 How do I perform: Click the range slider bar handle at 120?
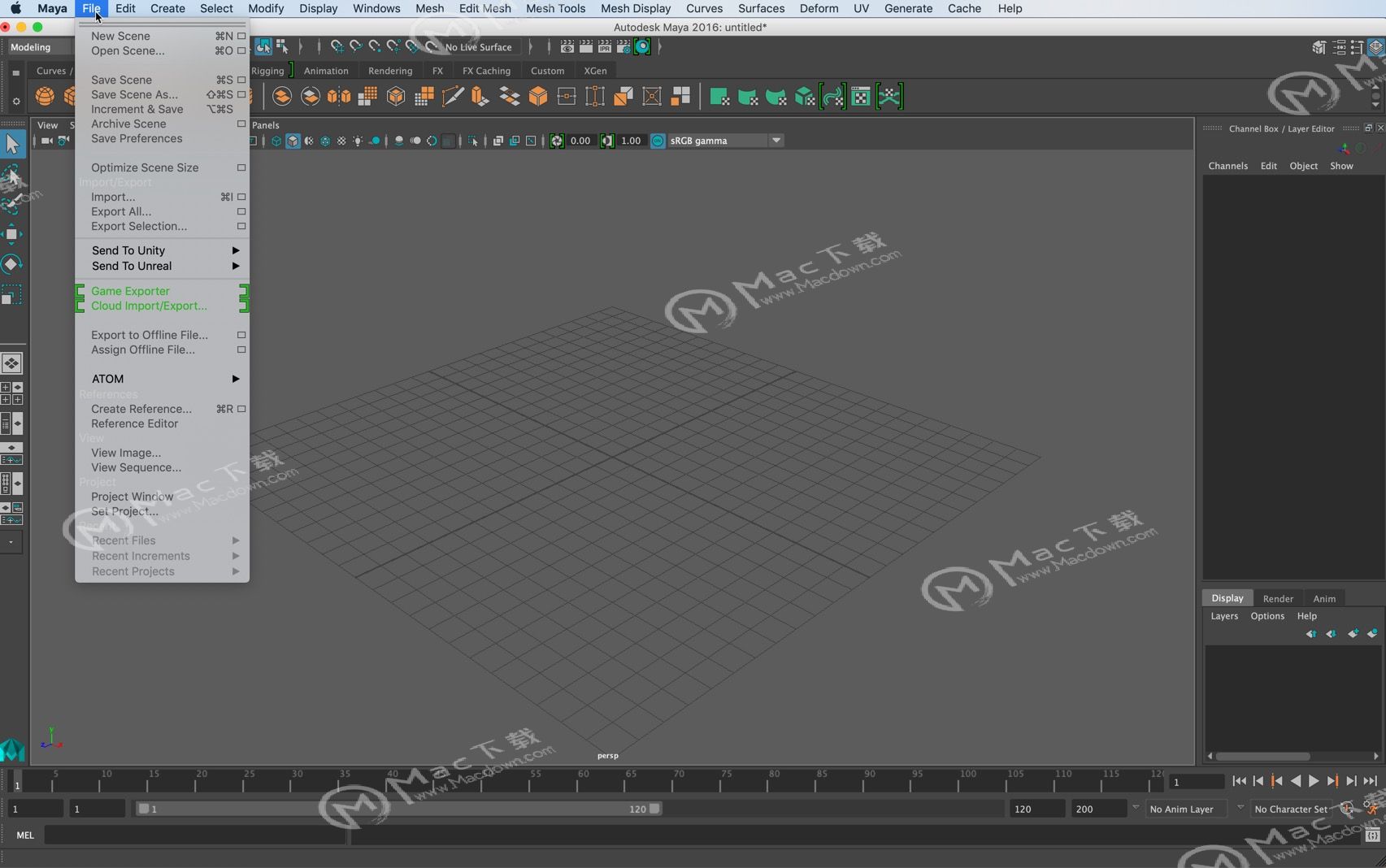click(654, 809)
